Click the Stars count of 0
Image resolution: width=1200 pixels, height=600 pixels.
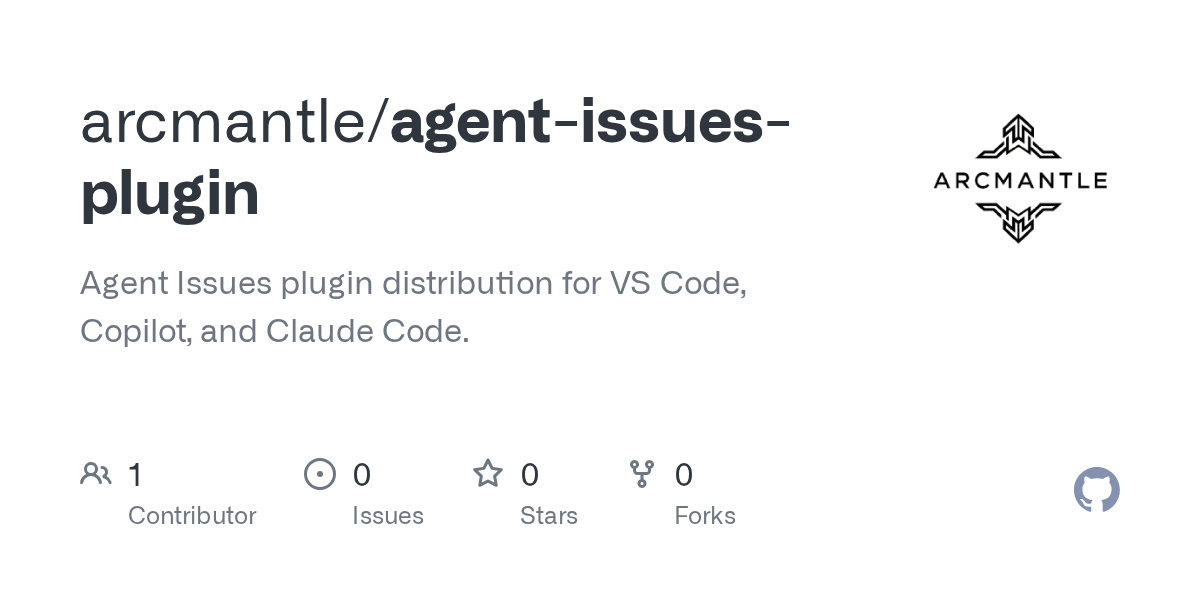tap(529, 474)
